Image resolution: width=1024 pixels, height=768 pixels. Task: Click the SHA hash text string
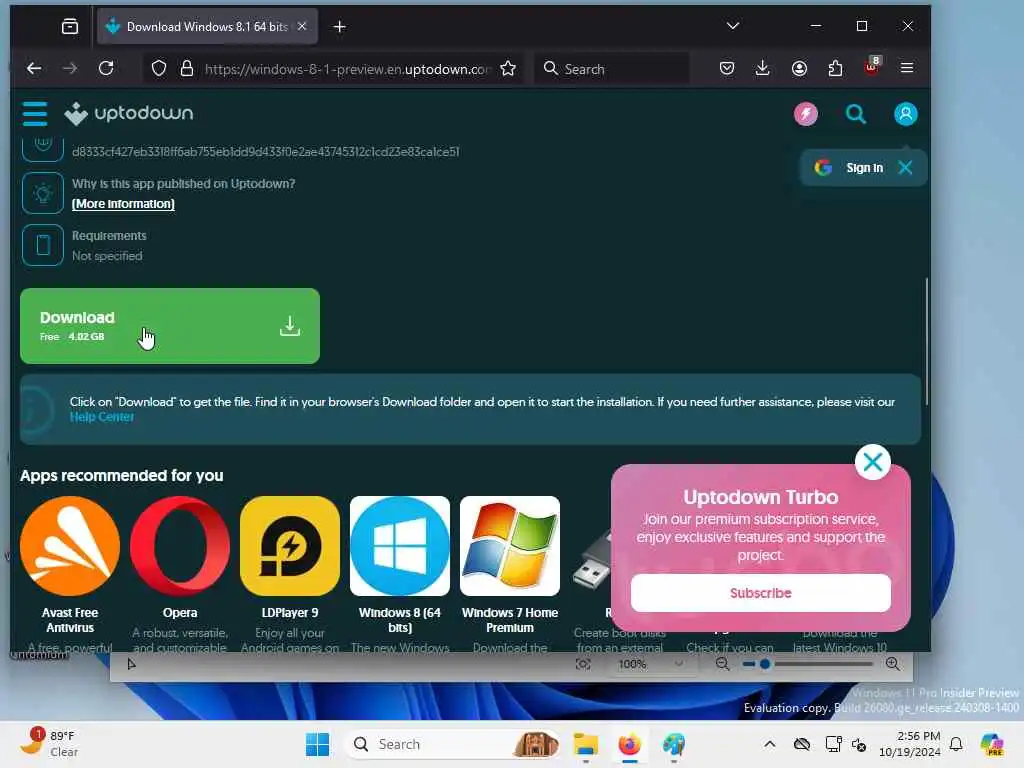tap(265, 152)
